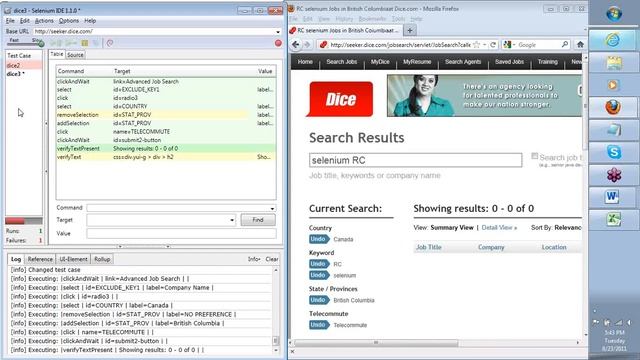Viewport: 640px width, 360px height.
Task: Switch to the Rollup tab
Action: tap(102, 259)
